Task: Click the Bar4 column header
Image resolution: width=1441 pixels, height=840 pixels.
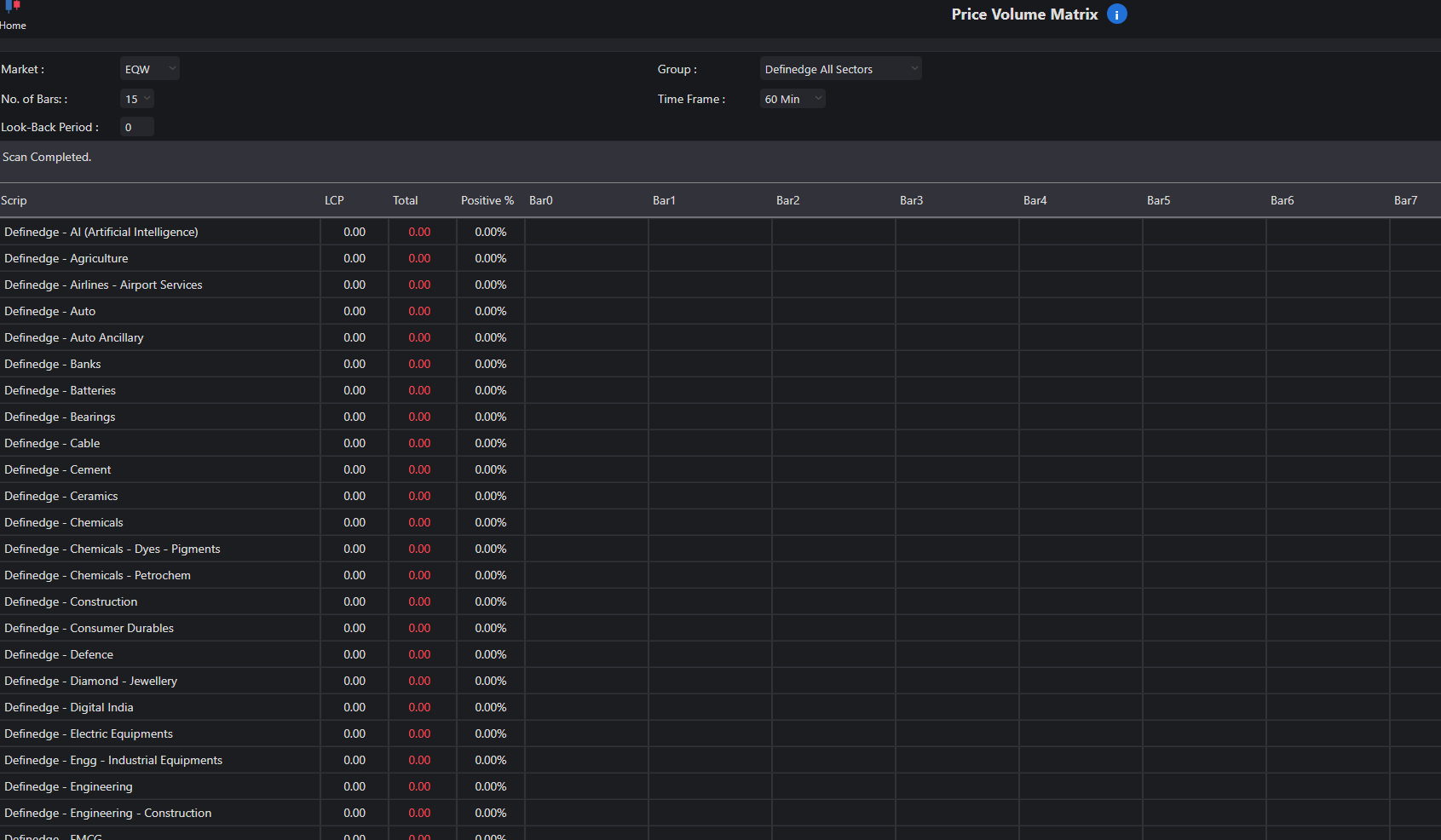Action: coord(1035,200)
